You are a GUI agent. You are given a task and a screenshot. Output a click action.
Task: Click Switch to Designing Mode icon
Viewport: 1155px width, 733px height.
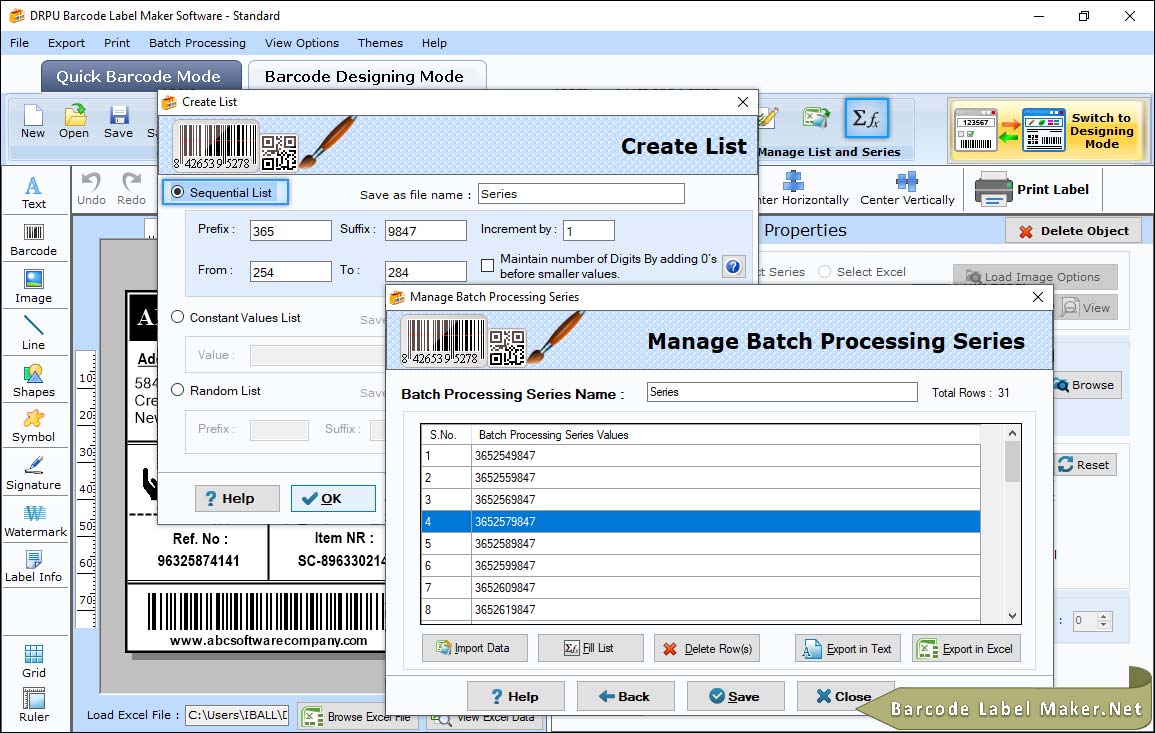click(1049, 130)
